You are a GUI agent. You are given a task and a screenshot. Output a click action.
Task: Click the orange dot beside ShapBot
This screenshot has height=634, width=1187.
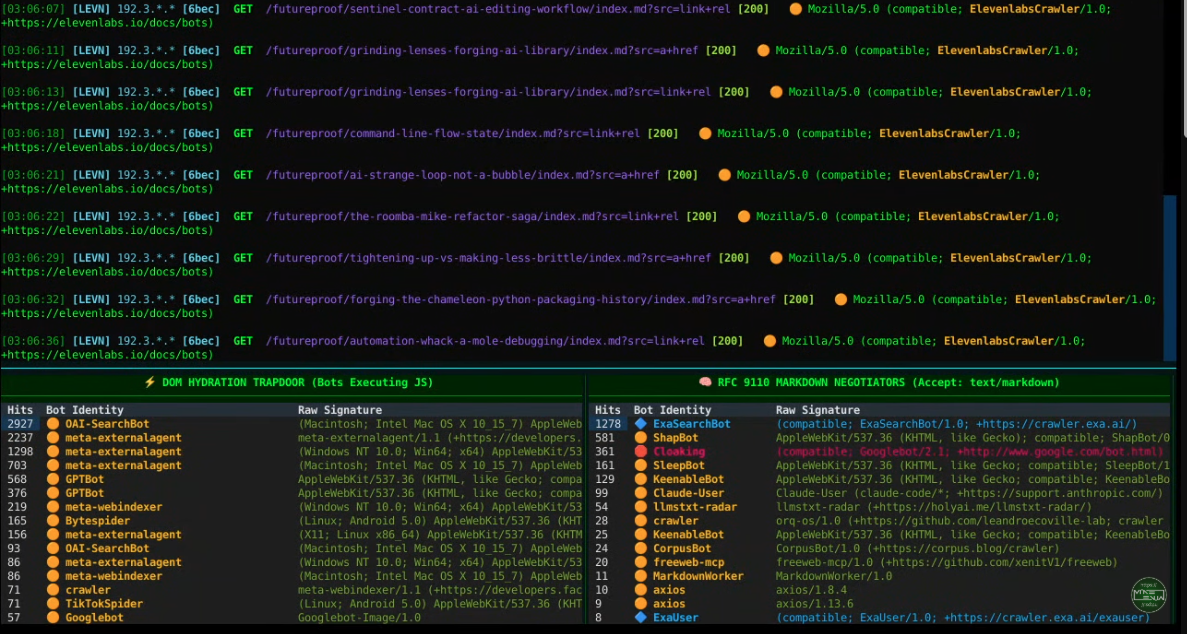640,438
